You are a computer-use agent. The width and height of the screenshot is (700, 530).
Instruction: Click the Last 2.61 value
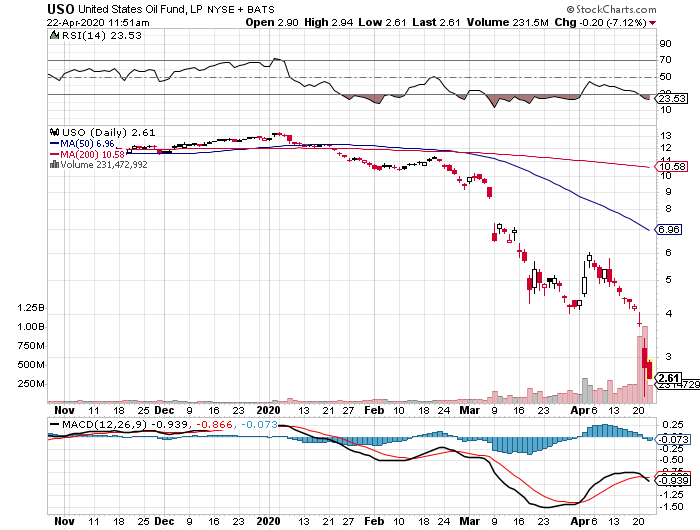[436, 22]
